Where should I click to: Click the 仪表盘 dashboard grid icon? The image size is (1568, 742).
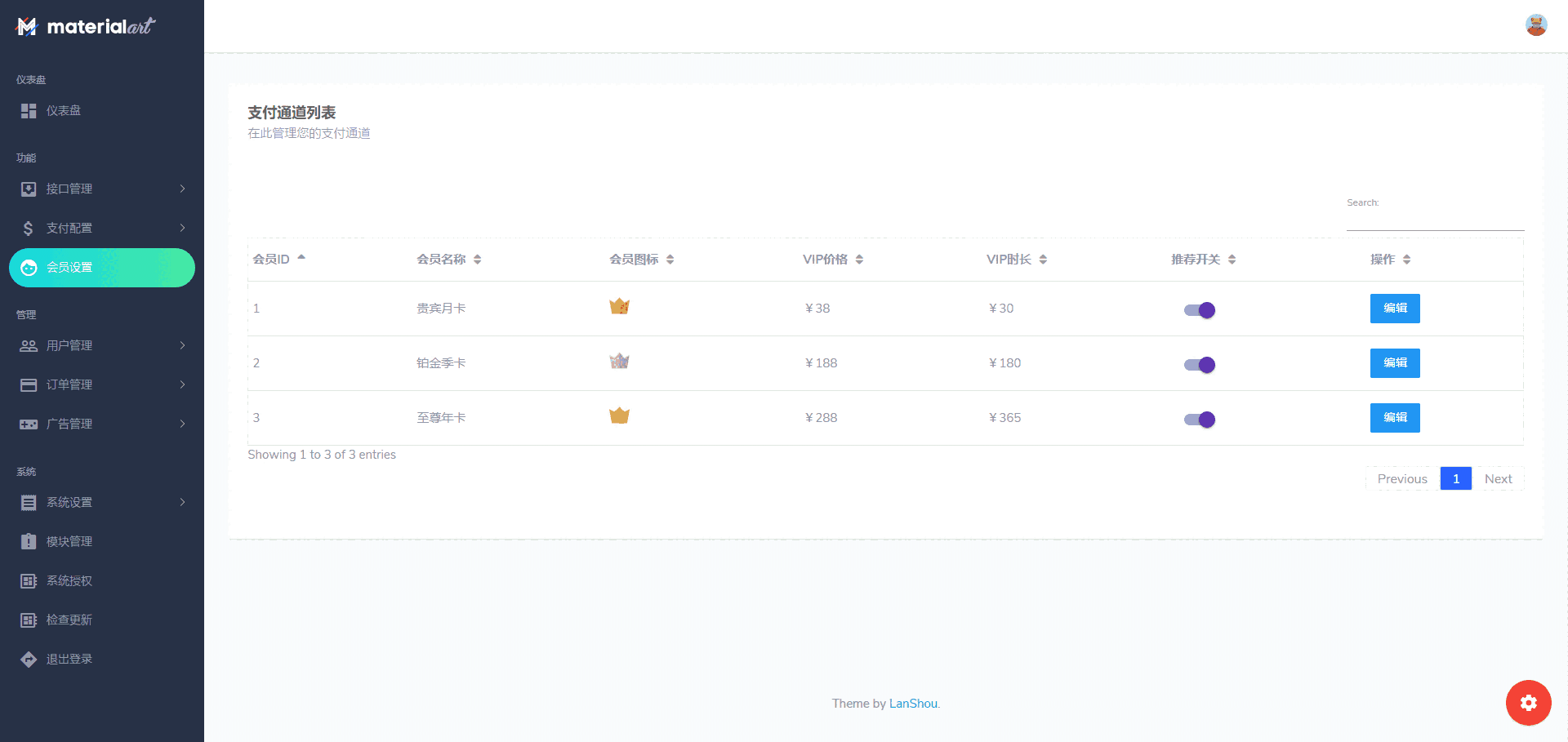pos(29,111)
